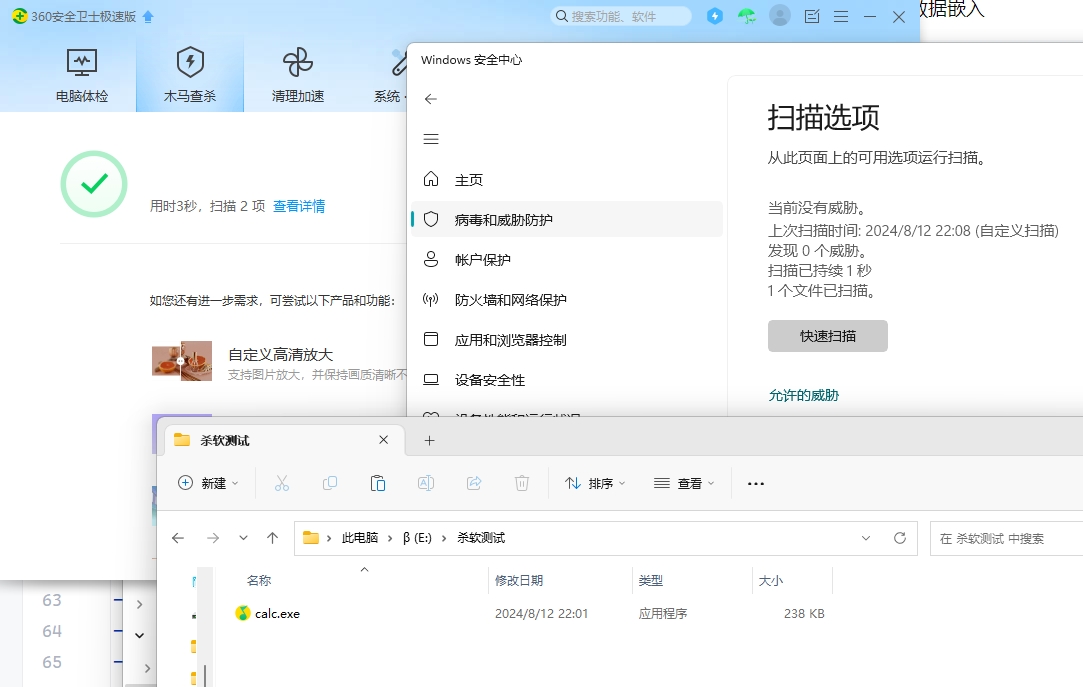The height and width of the screenshot is (687, 1083).
Task: Close the 杀软测试 Explorer tab
Action: tap(383, 440)
